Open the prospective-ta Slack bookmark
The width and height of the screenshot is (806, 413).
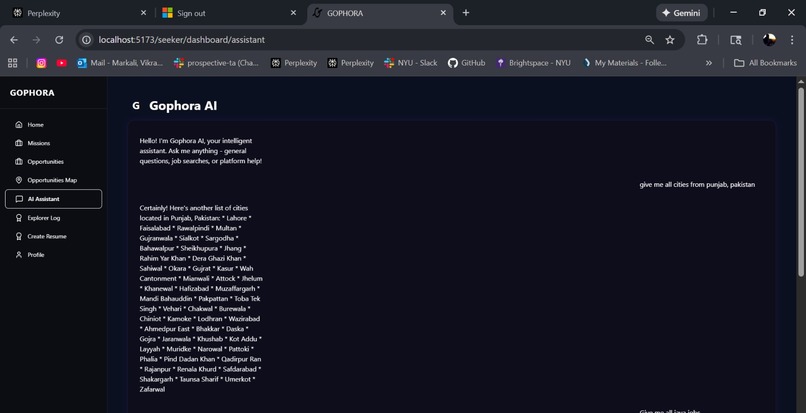pos(216,63)
